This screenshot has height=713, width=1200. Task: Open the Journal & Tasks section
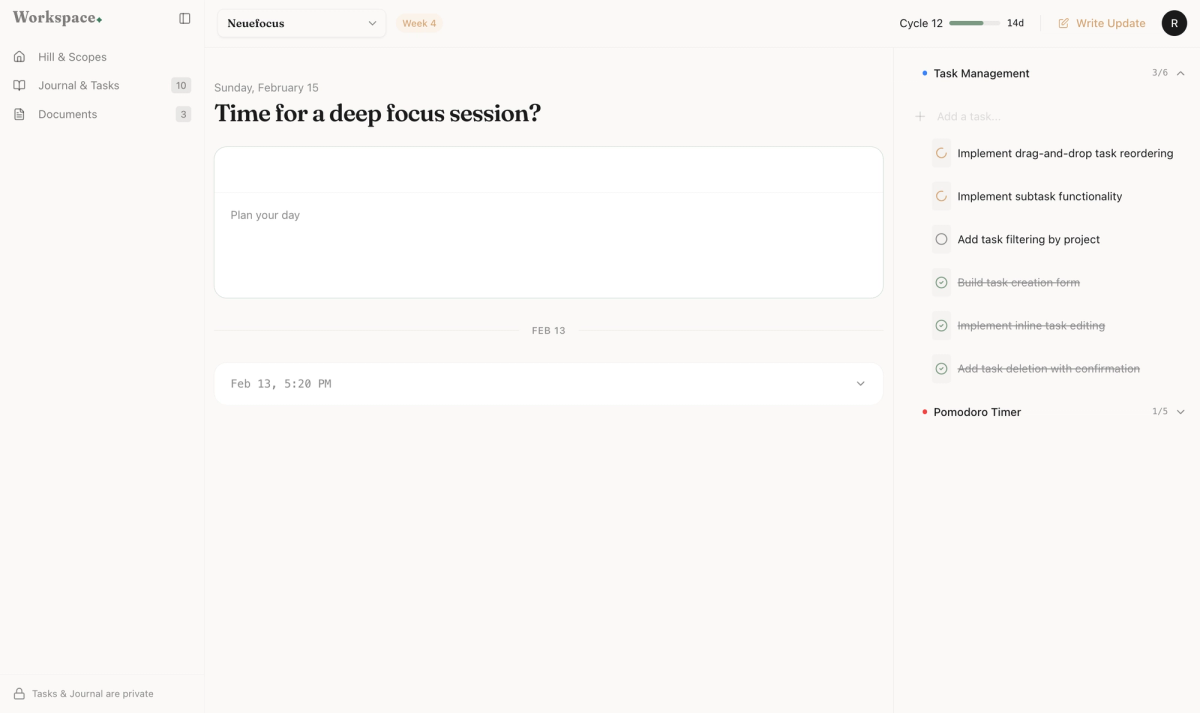(78, 85)
